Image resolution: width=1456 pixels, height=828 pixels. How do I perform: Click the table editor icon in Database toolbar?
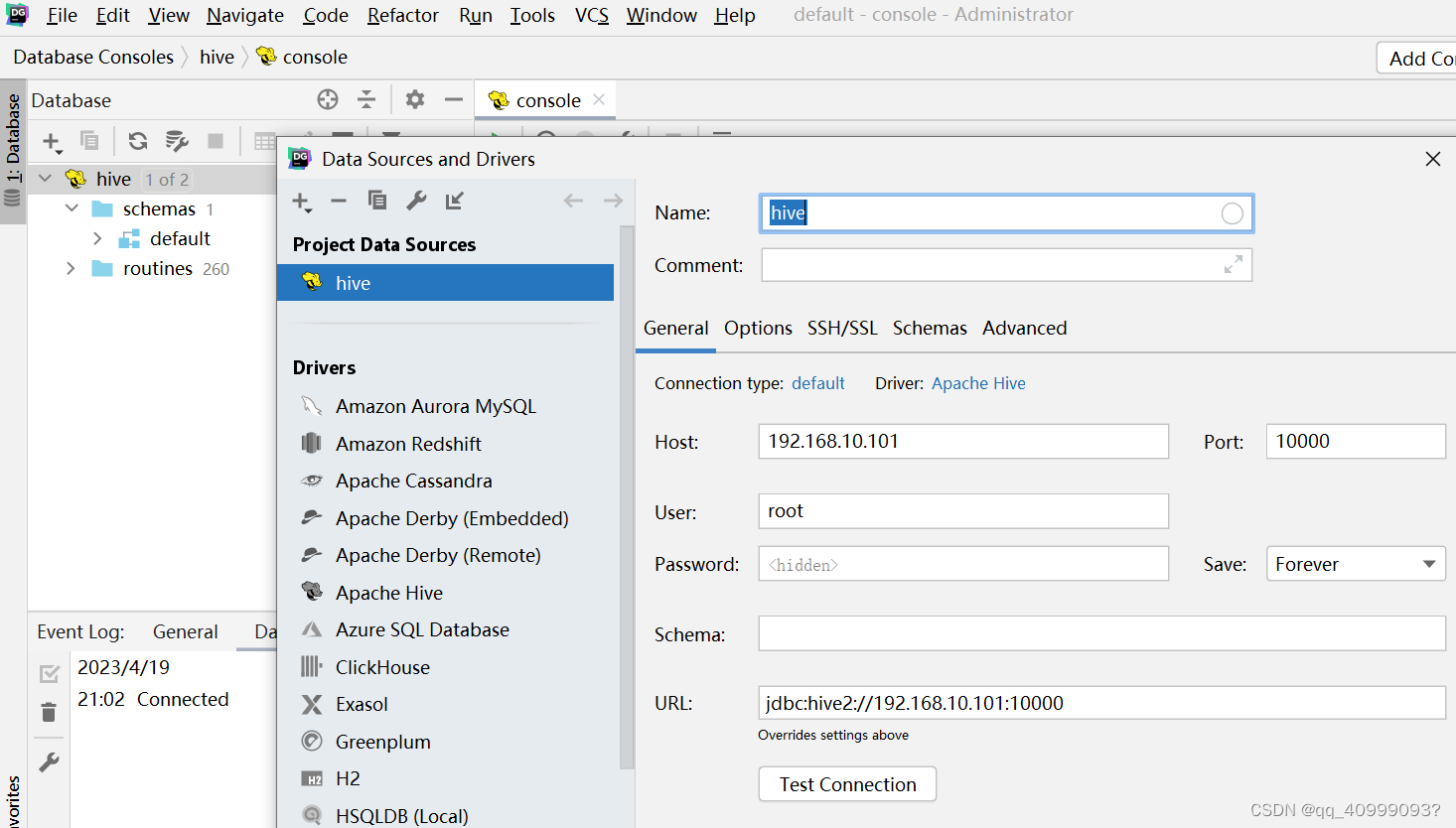tap(264, 141)
